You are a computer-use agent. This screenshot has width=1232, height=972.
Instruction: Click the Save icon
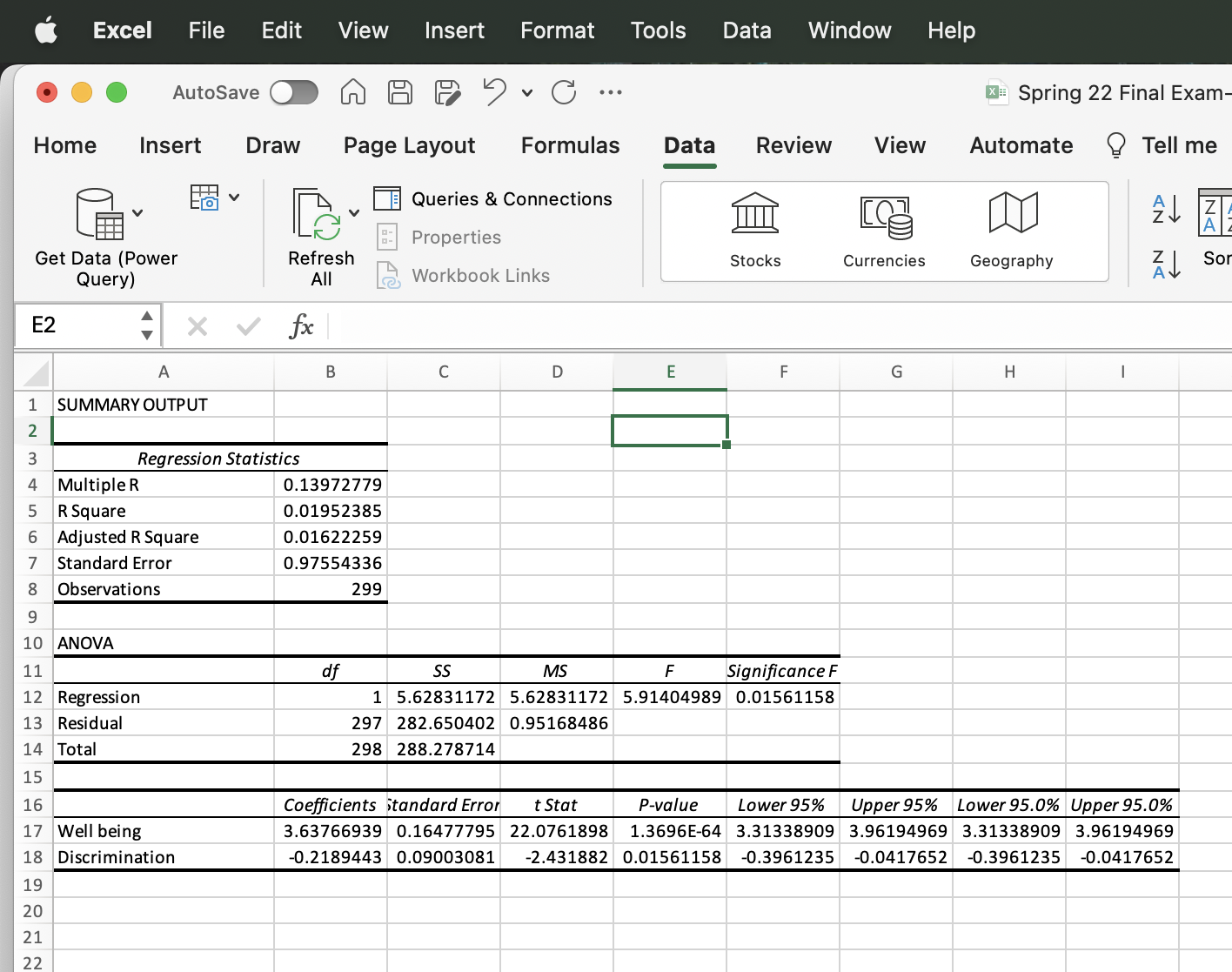pos(400,92)
